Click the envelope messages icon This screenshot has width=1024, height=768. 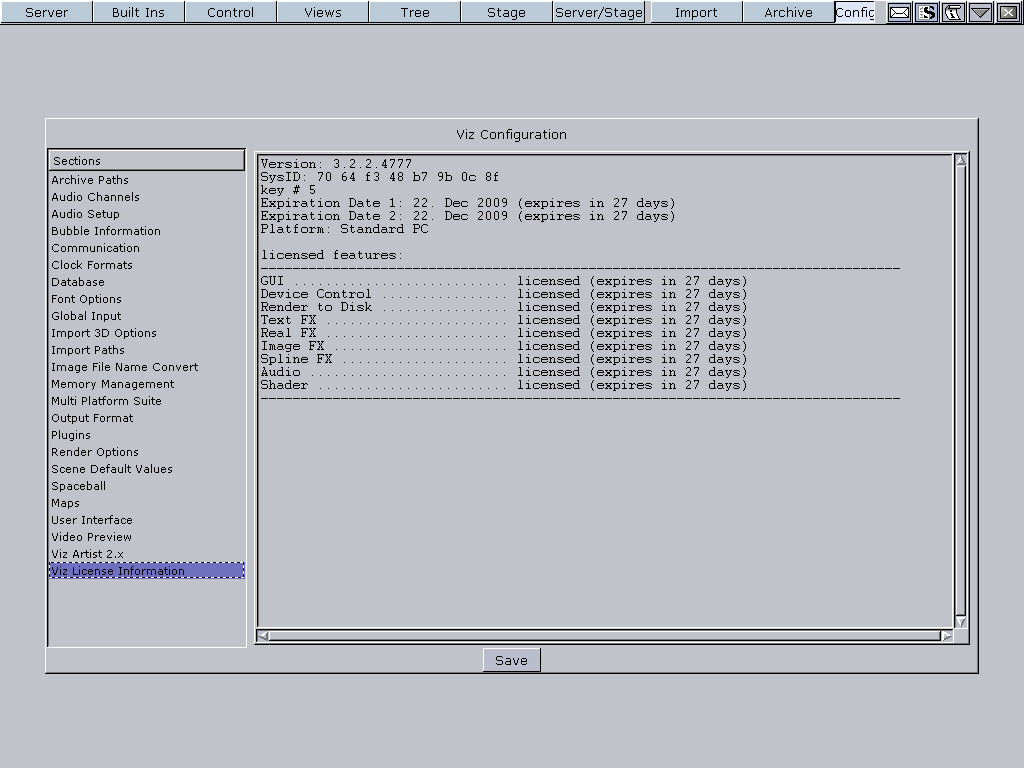coord(900,12)
